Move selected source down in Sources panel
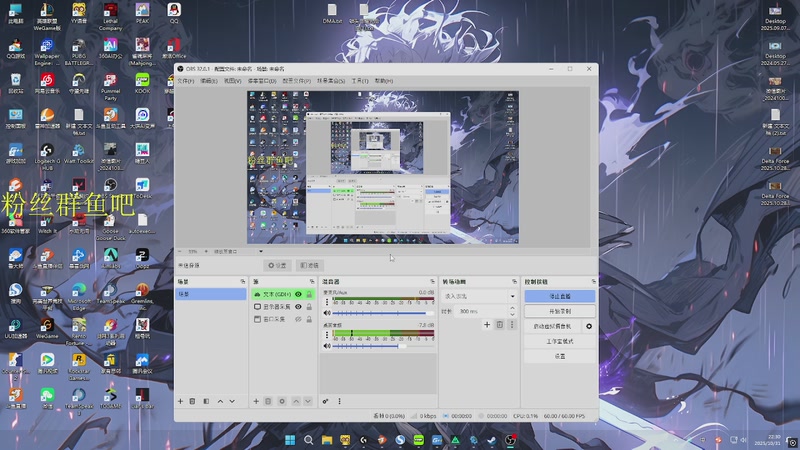 click(x=308, y=402)
